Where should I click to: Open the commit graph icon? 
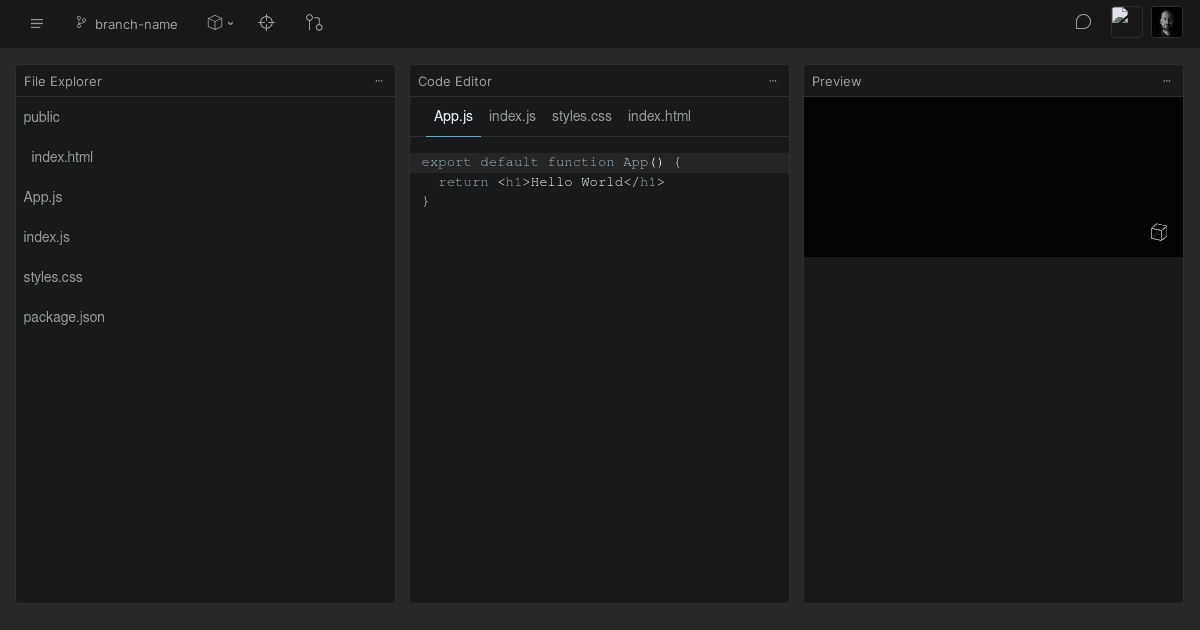point(314,23)
